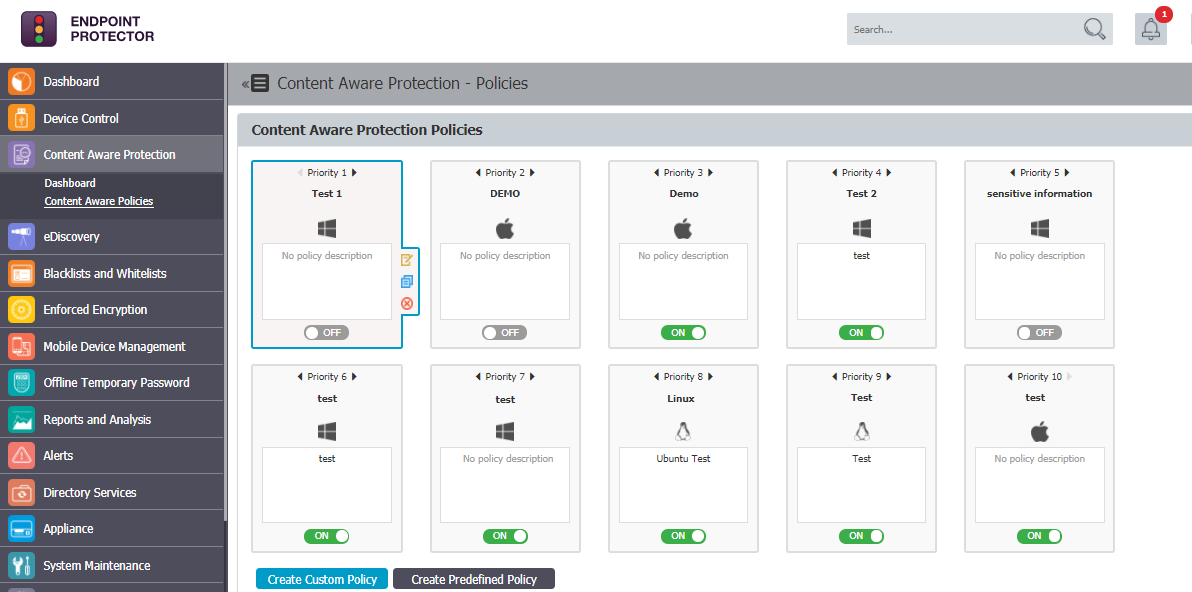This screenshot has height=592, width=1192.
Task: Collapse the sidebar using the menu icon
Action: coord(257,84)
